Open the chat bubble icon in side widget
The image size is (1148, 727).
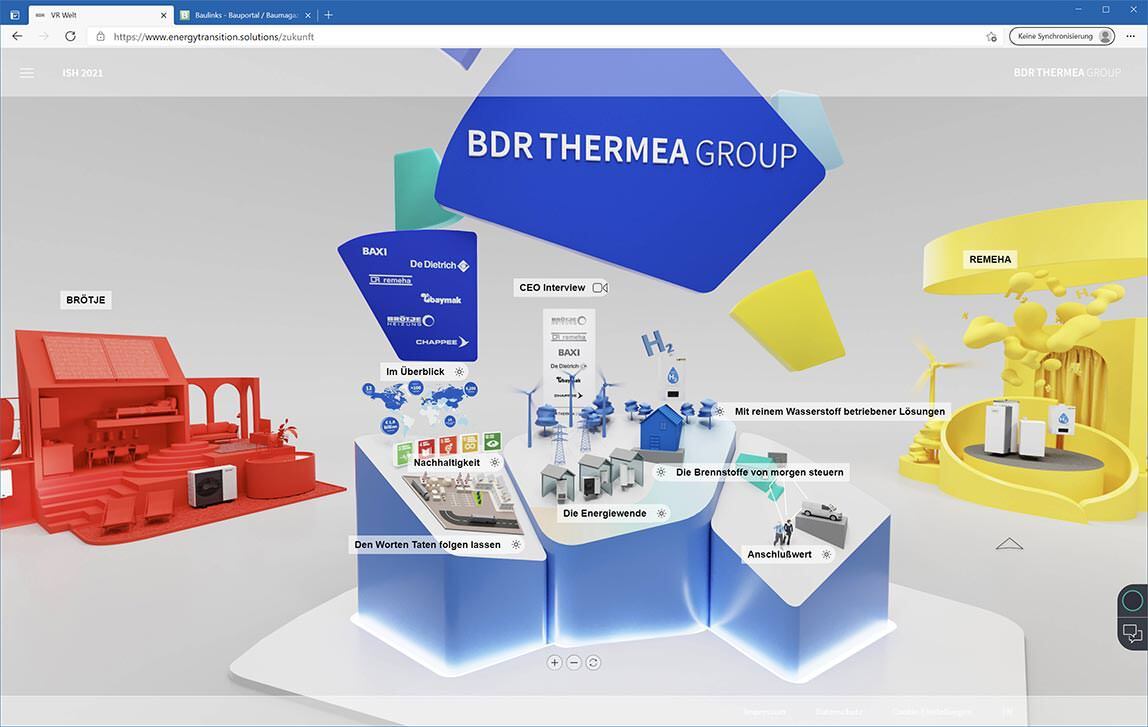click(1133, 633)
